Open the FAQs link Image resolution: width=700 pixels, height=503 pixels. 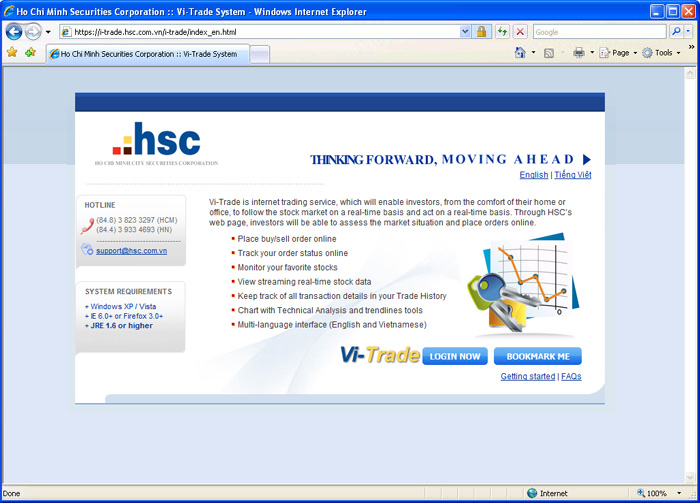pos(571,376)
